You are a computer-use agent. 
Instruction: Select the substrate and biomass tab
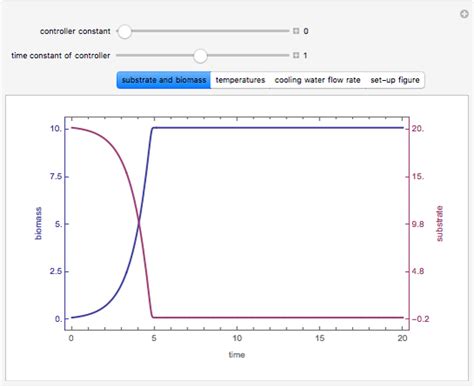(164, 80)
